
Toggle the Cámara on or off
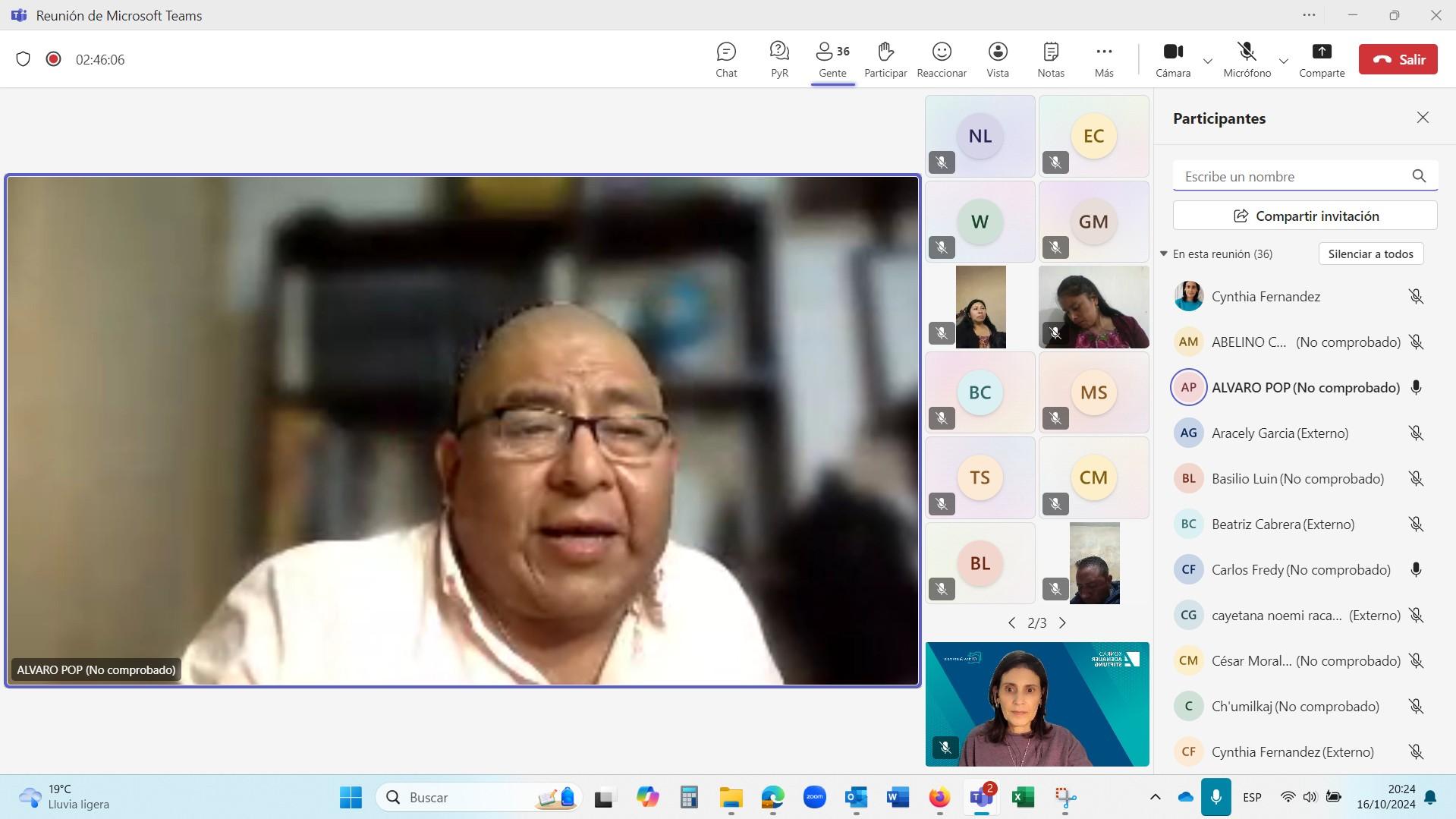[x=1173, y=59]
